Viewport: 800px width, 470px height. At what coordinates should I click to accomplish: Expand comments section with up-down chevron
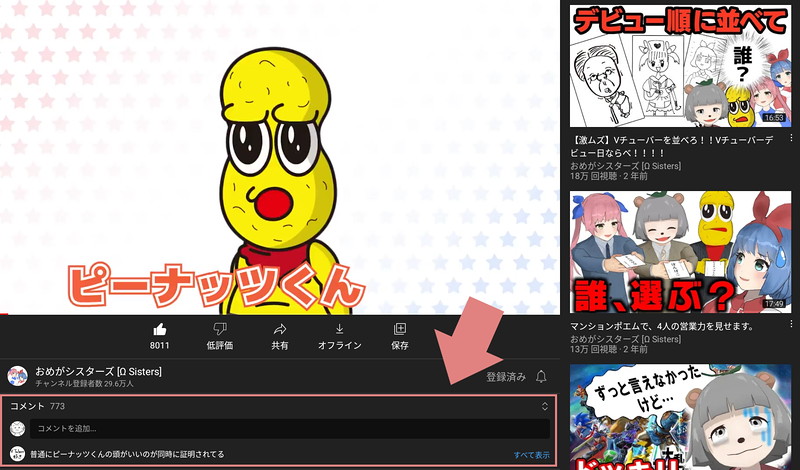pyautogui.click(x=544, y=406)
